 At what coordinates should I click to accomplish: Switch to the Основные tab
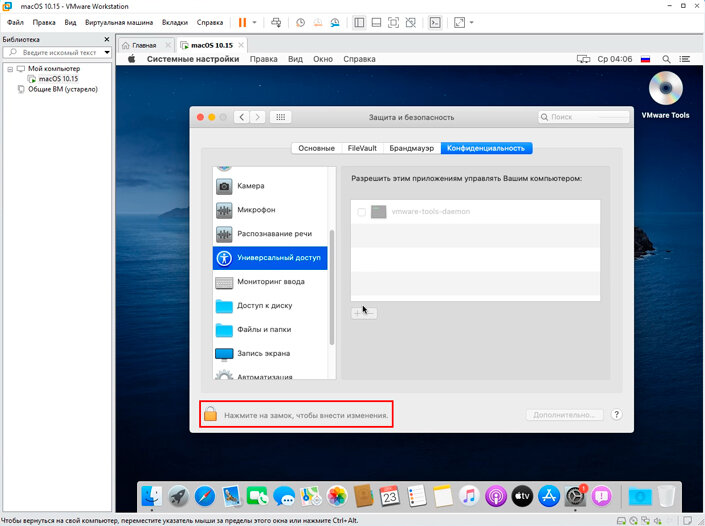click(317, 148)
